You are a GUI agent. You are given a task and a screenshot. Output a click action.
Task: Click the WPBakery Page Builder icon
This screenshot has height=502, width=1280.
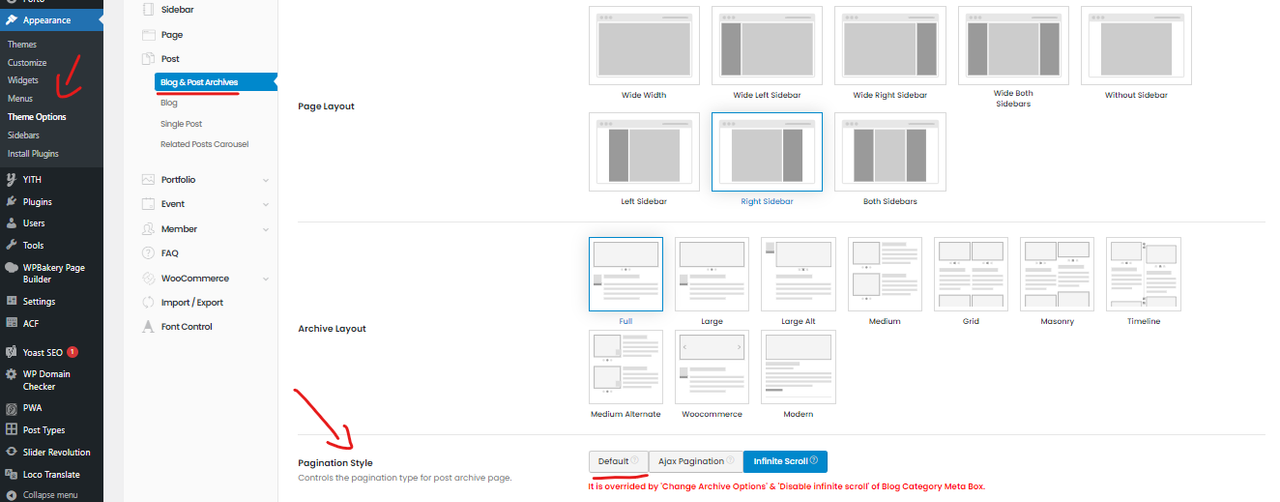pyautogui.click(x=12, y=268)
